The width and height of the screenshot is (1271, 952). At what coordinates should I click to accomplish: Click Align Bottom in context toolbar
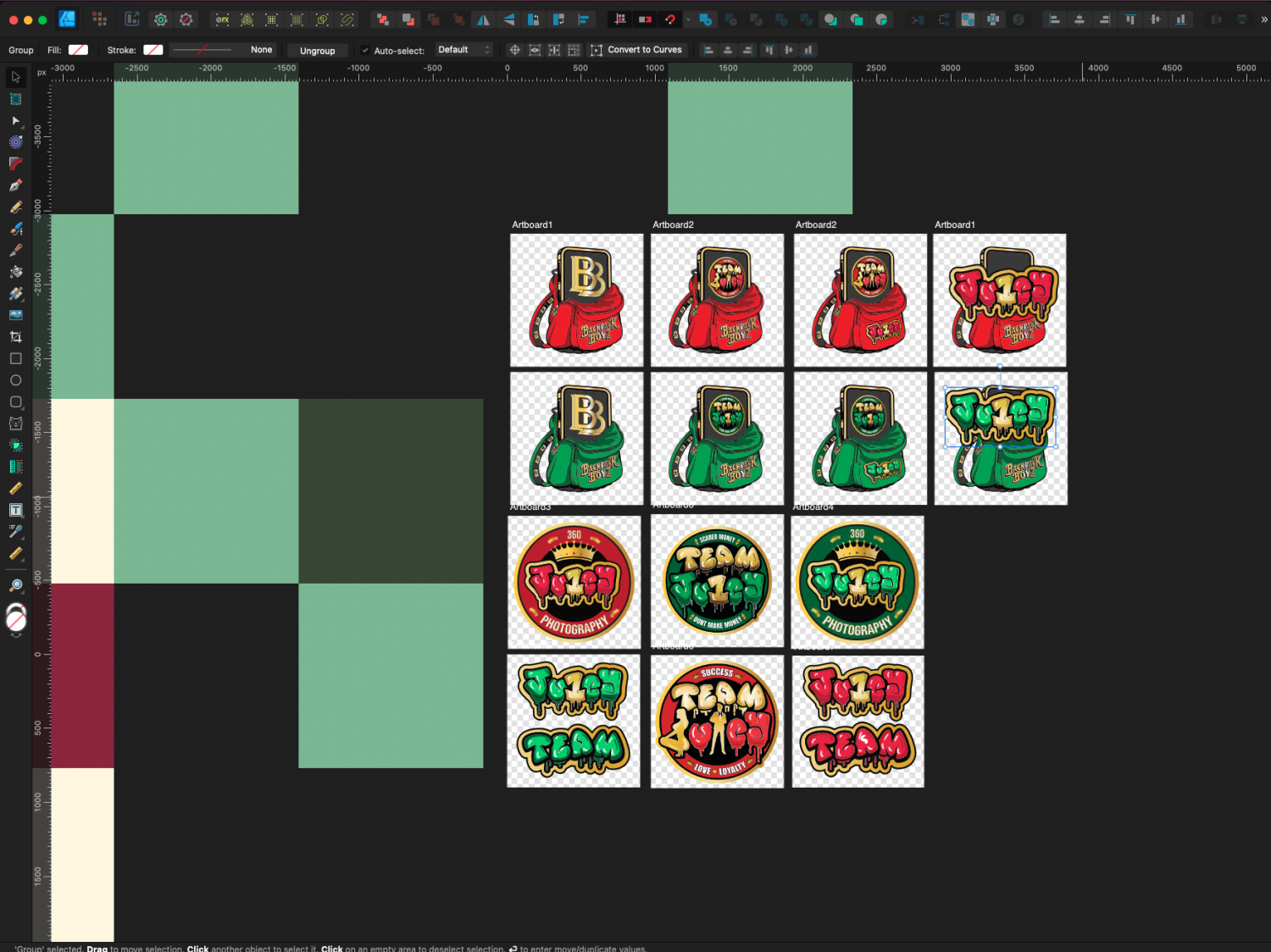tap(808, 50)
